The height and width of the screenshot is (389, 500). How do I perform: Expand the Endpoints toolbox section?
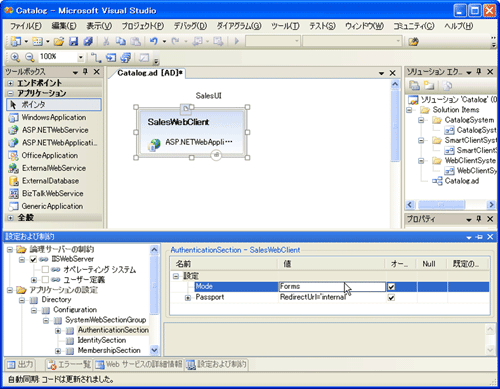point(10,83)
